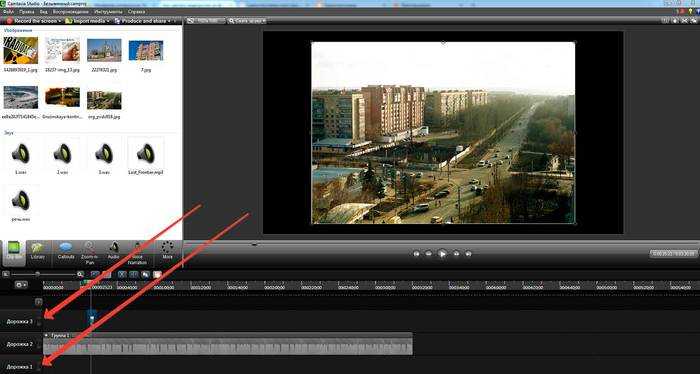Open the Вид menu

pos(44,12)
